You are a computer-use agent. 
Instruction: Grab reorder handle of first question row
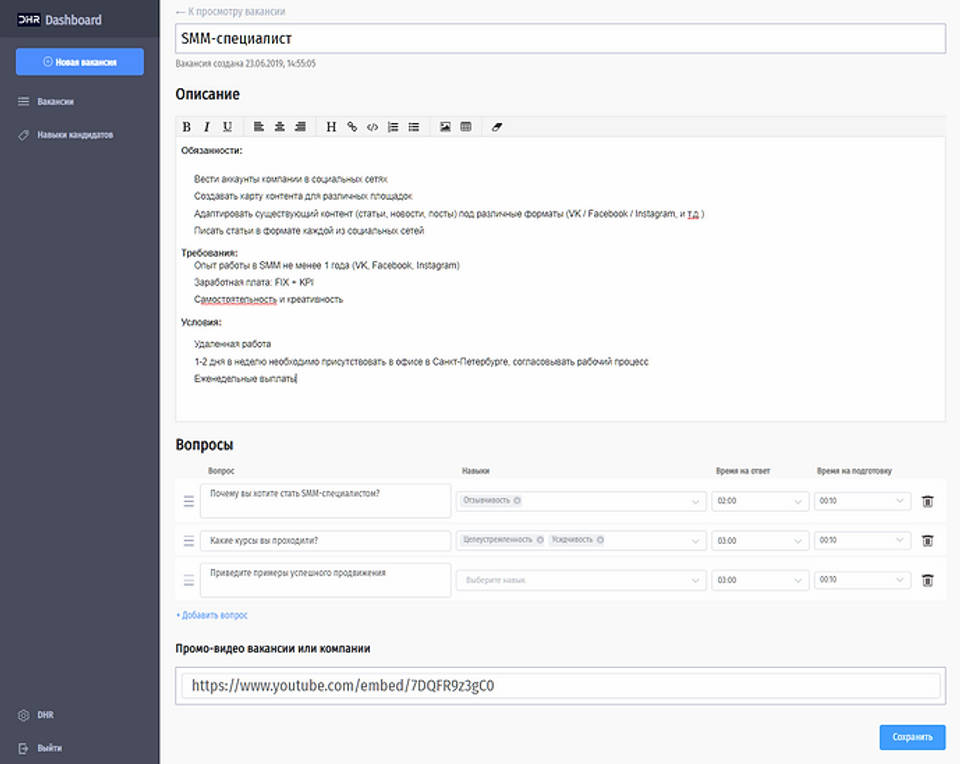[x=189, y=501]
